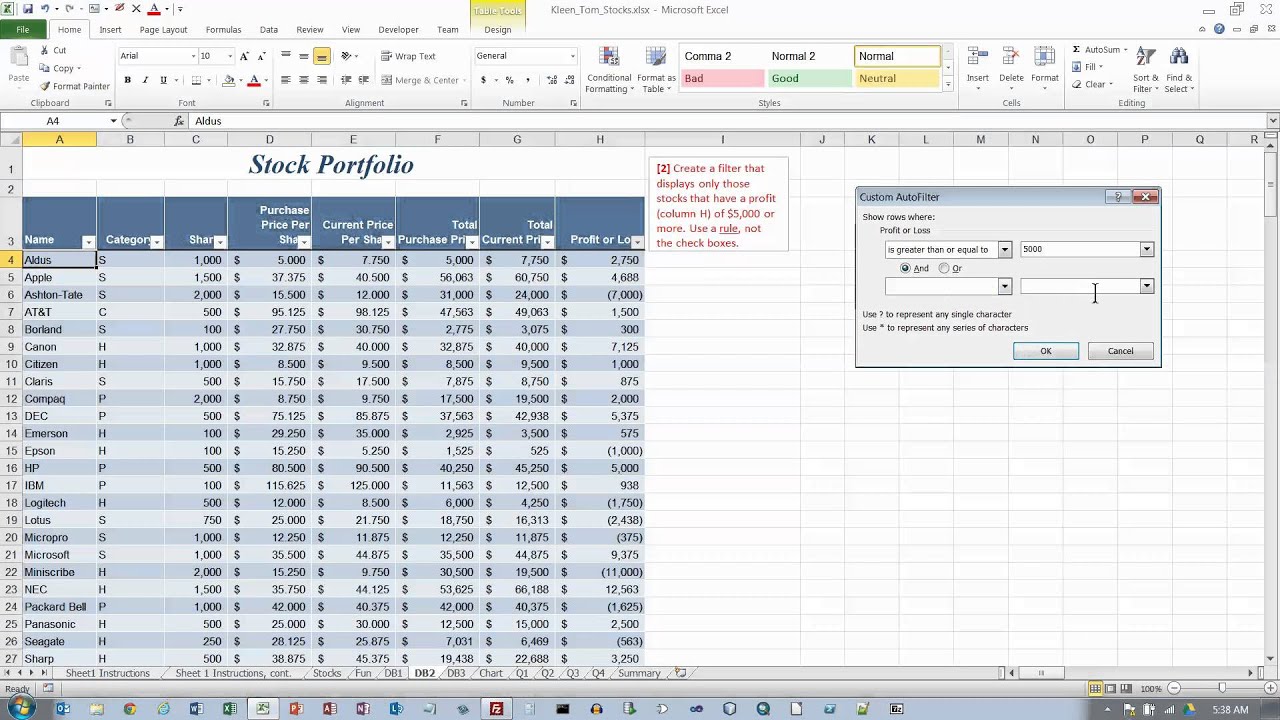1280x720 pixels.
Task: Open the Table Tools Design tab
Action: click(x=497, y=30)
